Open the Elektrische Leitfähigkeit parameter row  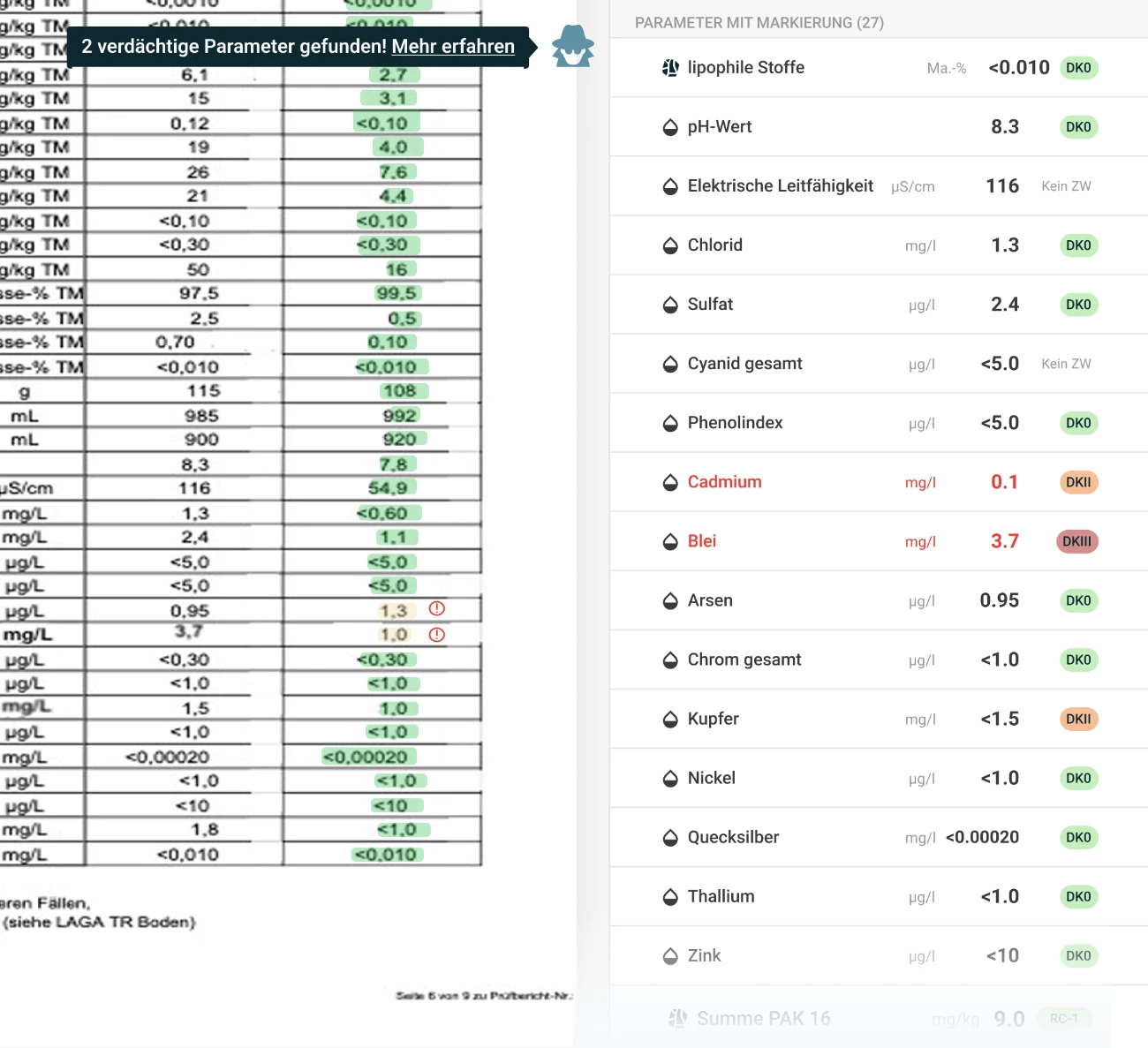(x=879, y=186)
